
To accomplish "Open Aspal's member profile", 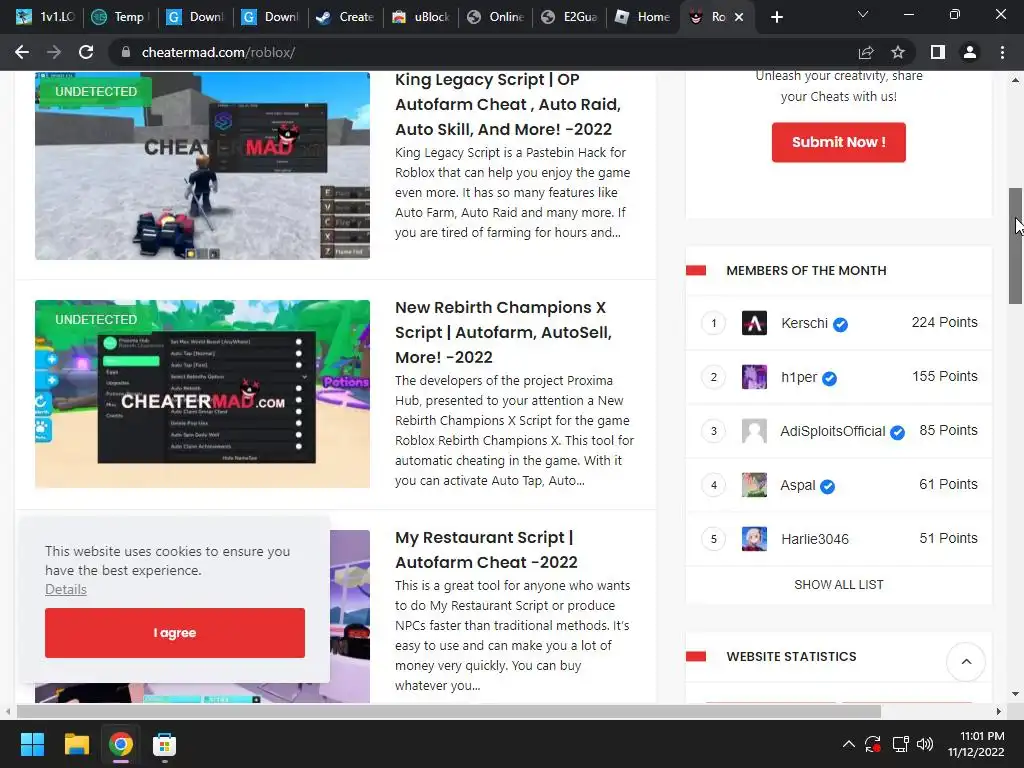I will point(797,486).
